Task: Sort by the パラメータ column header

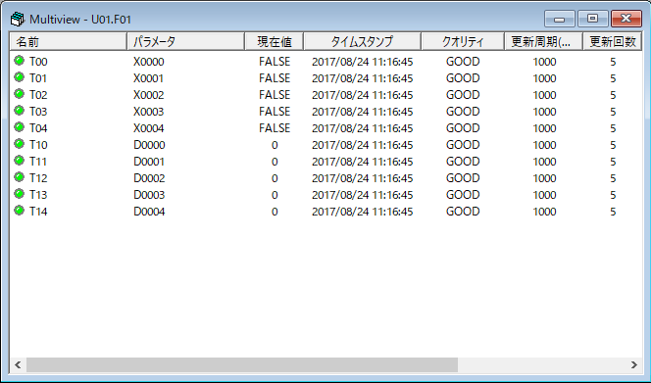Action: 186,42
